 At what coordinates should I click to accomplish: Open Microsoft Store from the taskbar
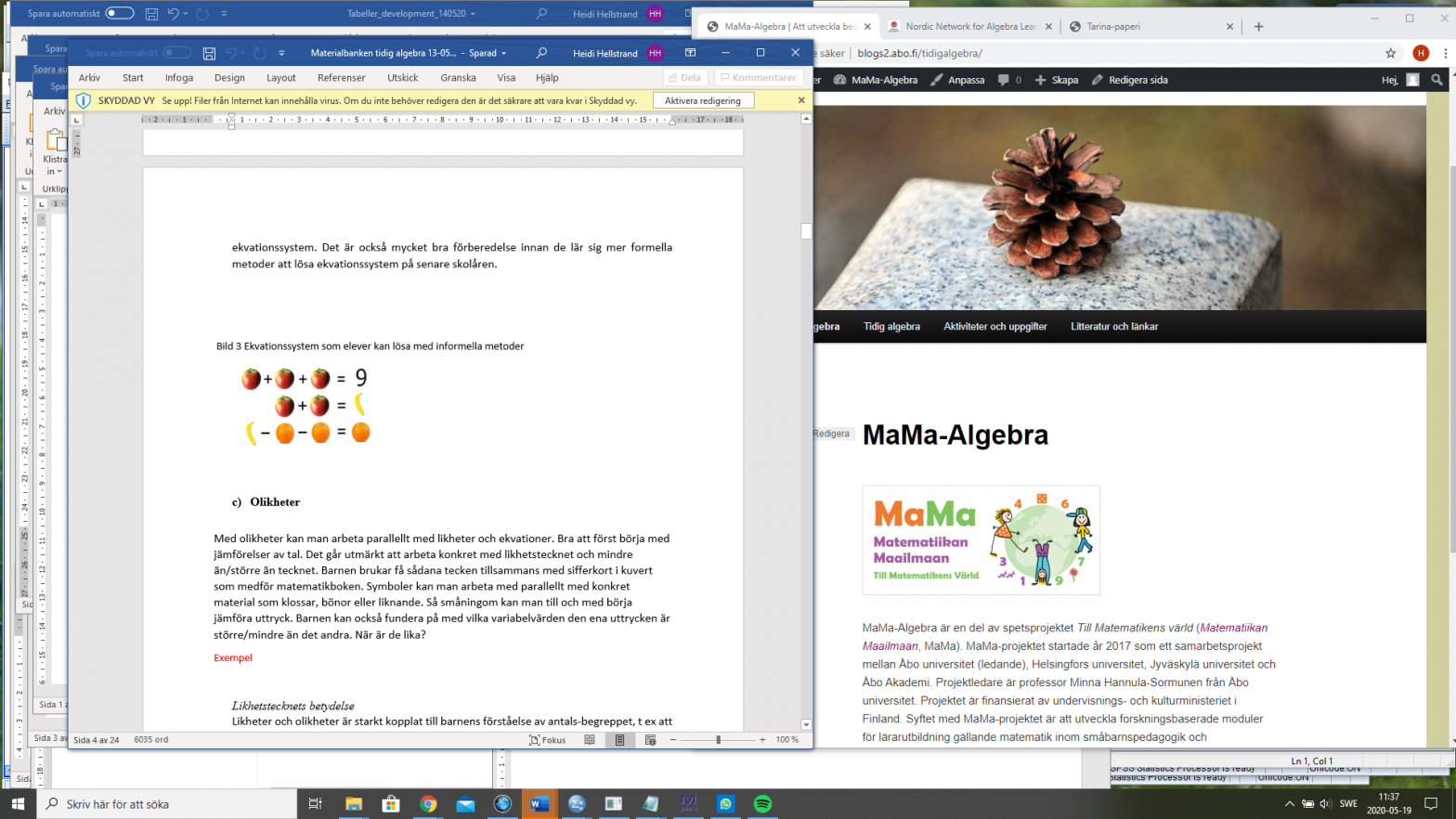391,804
